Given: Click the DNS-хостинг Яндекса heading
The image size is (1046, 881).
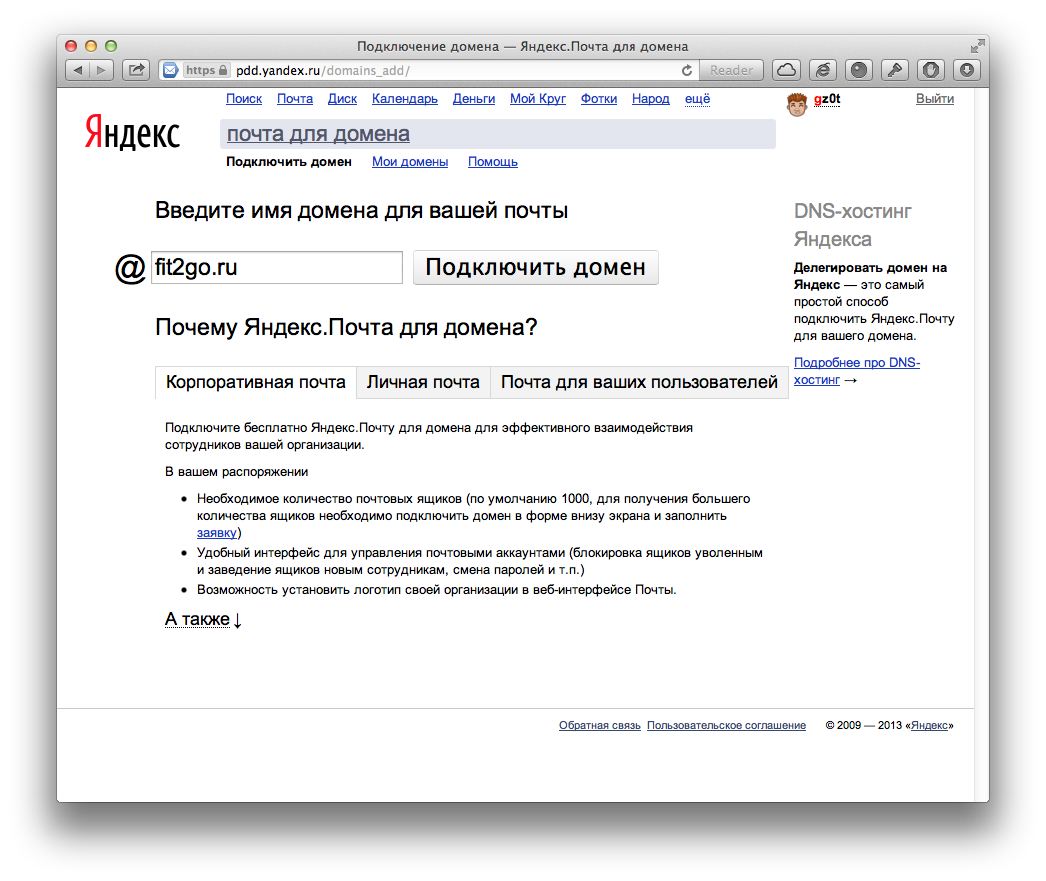Looking at the screenshot, I should coord(853,225).
